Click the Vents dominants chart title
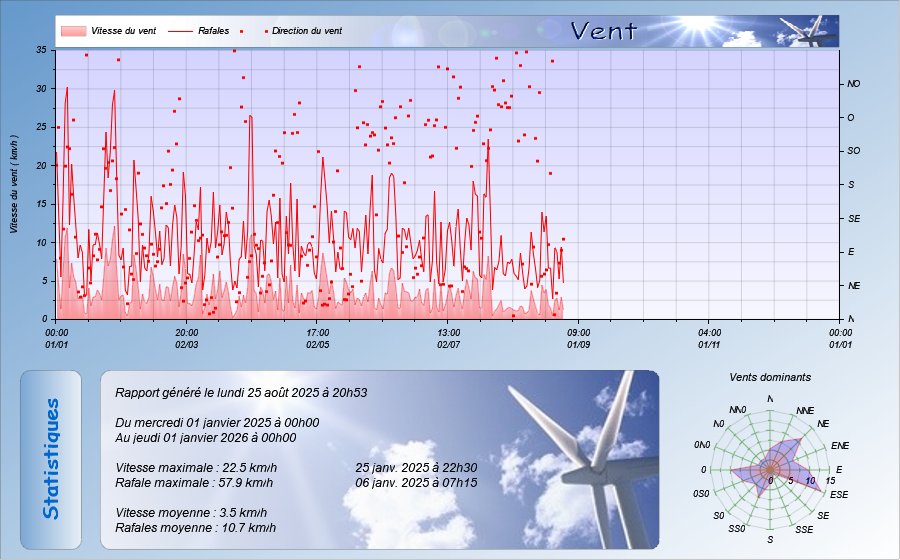This screenshot has height=560, width=900. click(x=770, y=378)
